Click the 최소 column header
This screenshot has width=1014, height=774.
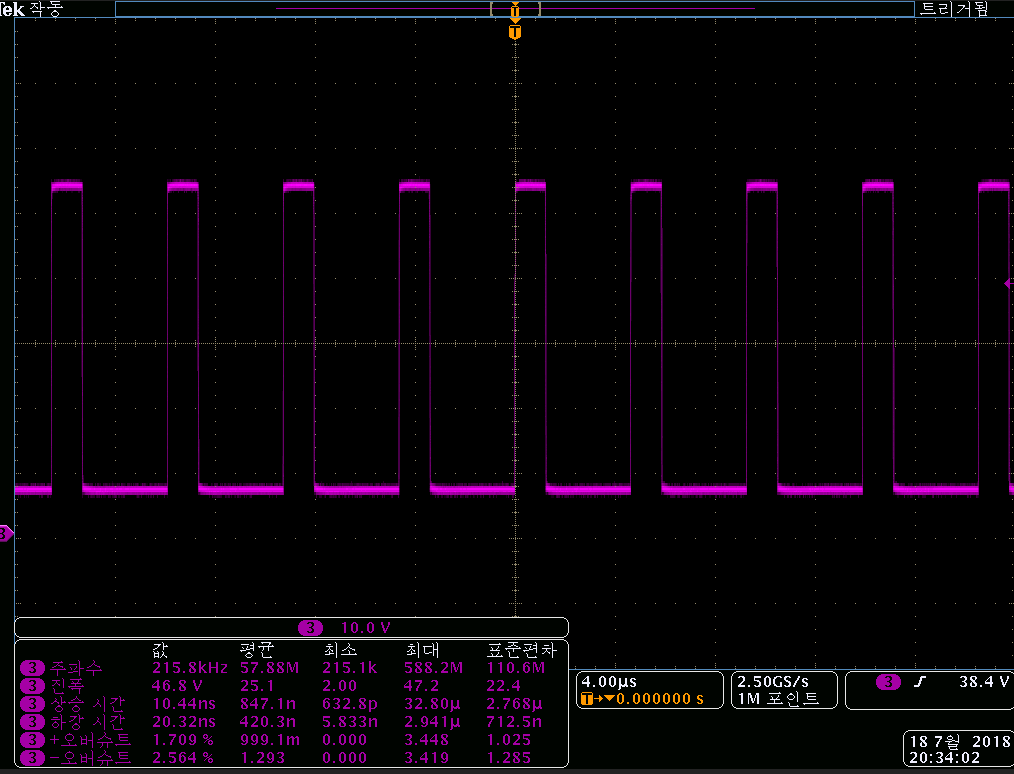[x=340, y=650]
